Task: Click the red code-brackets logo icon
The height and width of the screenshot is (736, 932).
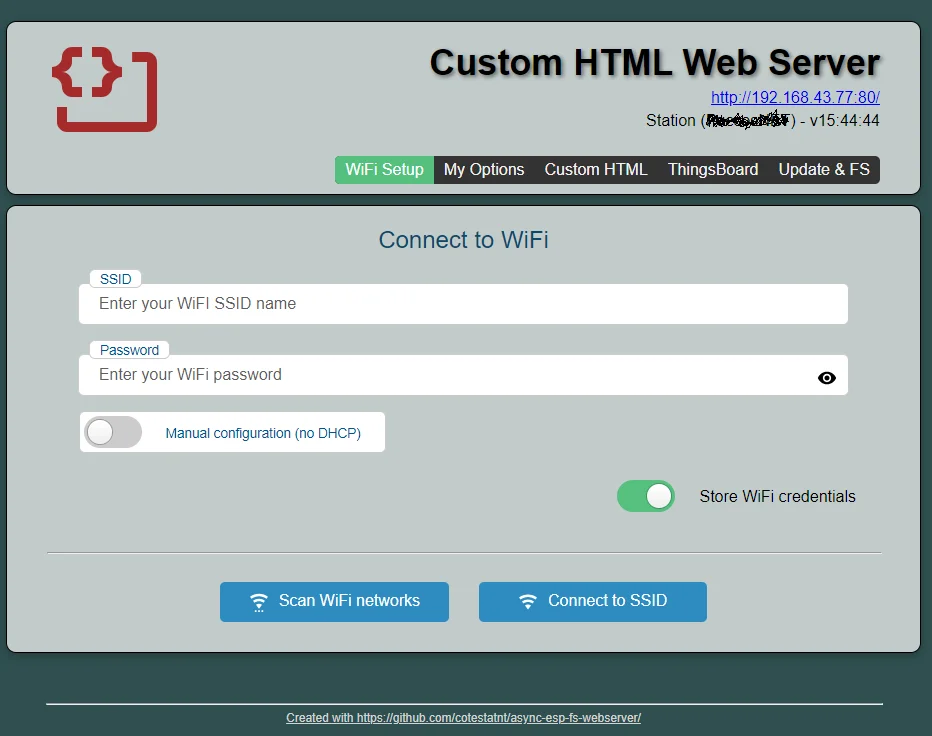Action: 103,89
